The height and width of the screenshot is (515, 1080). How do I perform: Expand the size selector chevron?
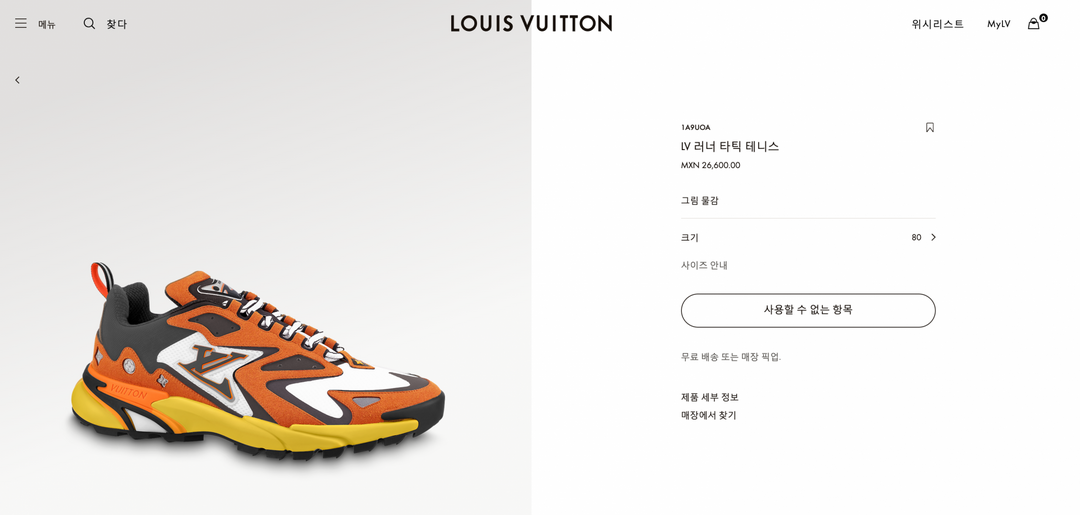[x=933, y=237]
